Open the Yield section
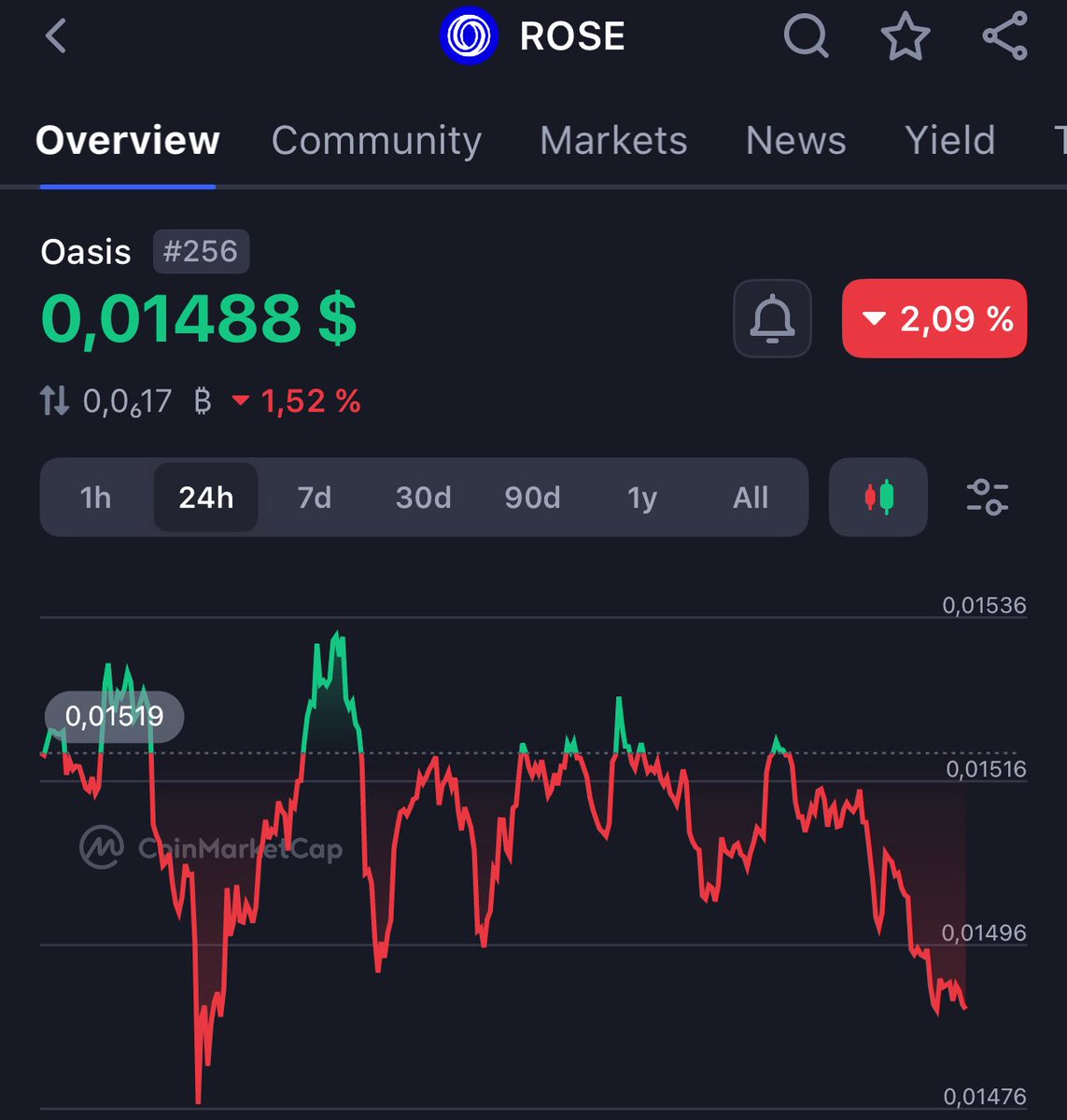1067x1120 pixels. tap(948, 140)
